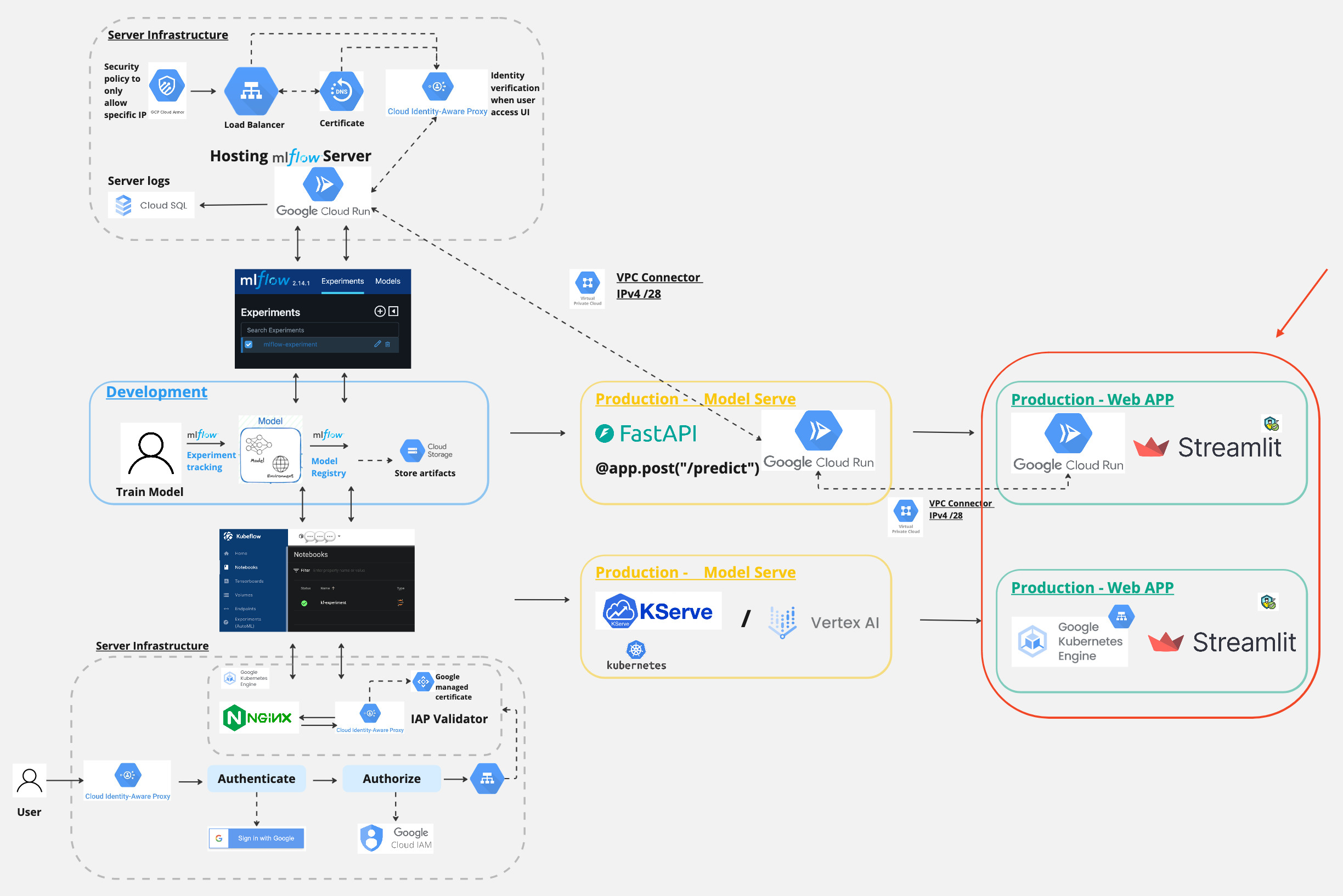Click small Google Kubernetes Engine icon above NGINX
Image resolution: width=1343 pixels, height=896 pixels.
click(230, 678)
